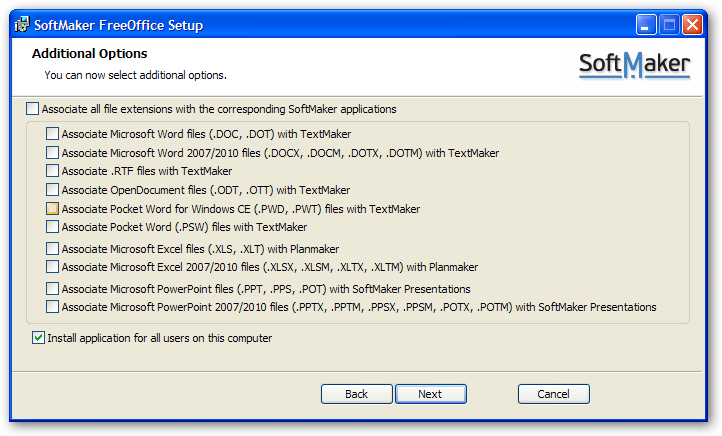Image resolution: width=722 pixels, height=436 pixels.
Task: Check Associate all file extensions checkbox
Action: [x=32, y=109]
